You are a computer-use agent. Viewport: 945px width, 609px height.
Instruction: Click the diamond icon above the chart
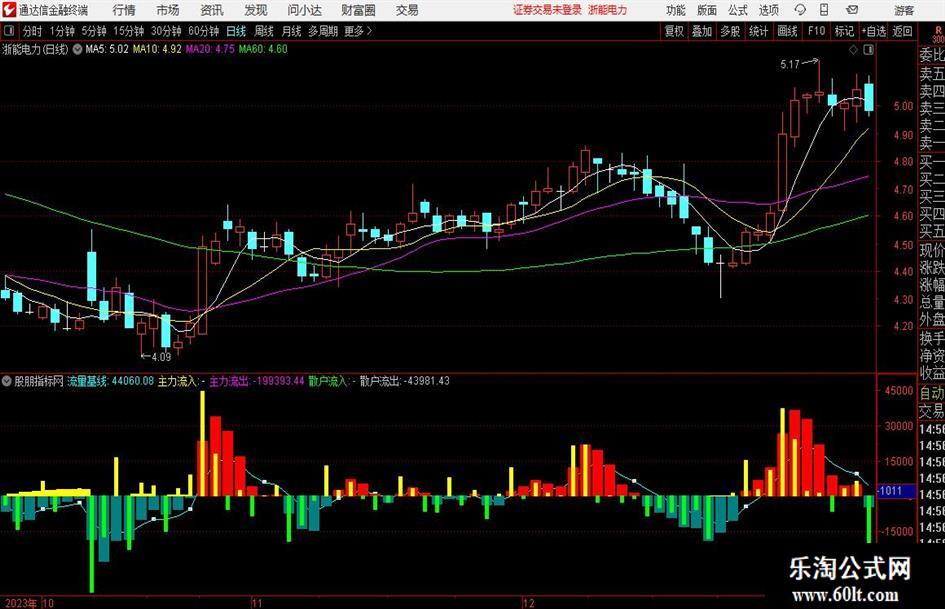pos(853,50)
